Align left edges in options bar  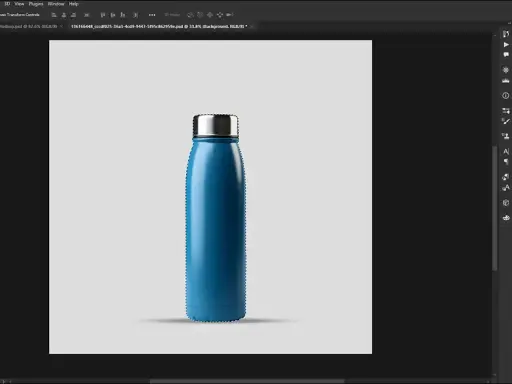click(54, 15)
